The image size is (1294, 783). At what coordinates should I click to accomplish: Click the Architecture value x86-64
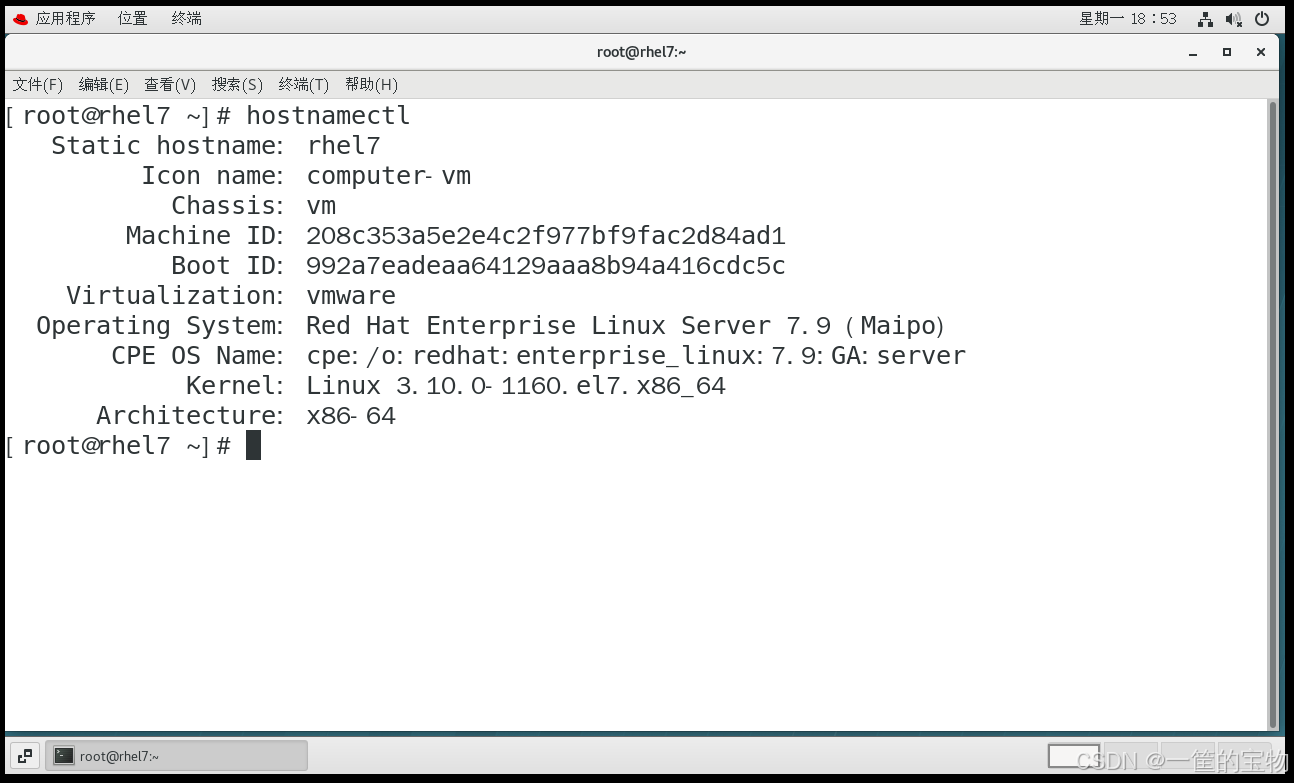351,416
